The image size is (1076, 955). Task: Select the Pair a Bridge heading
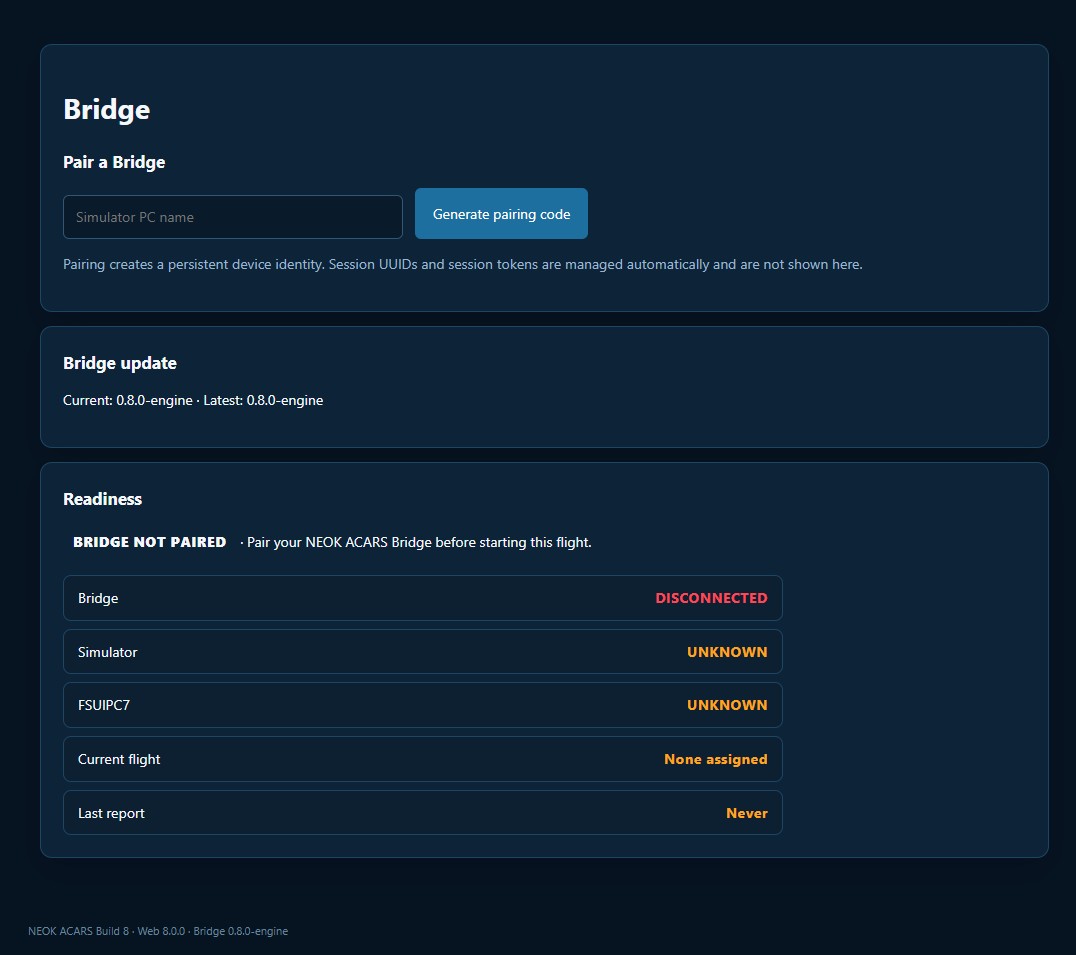coord(114,162)
